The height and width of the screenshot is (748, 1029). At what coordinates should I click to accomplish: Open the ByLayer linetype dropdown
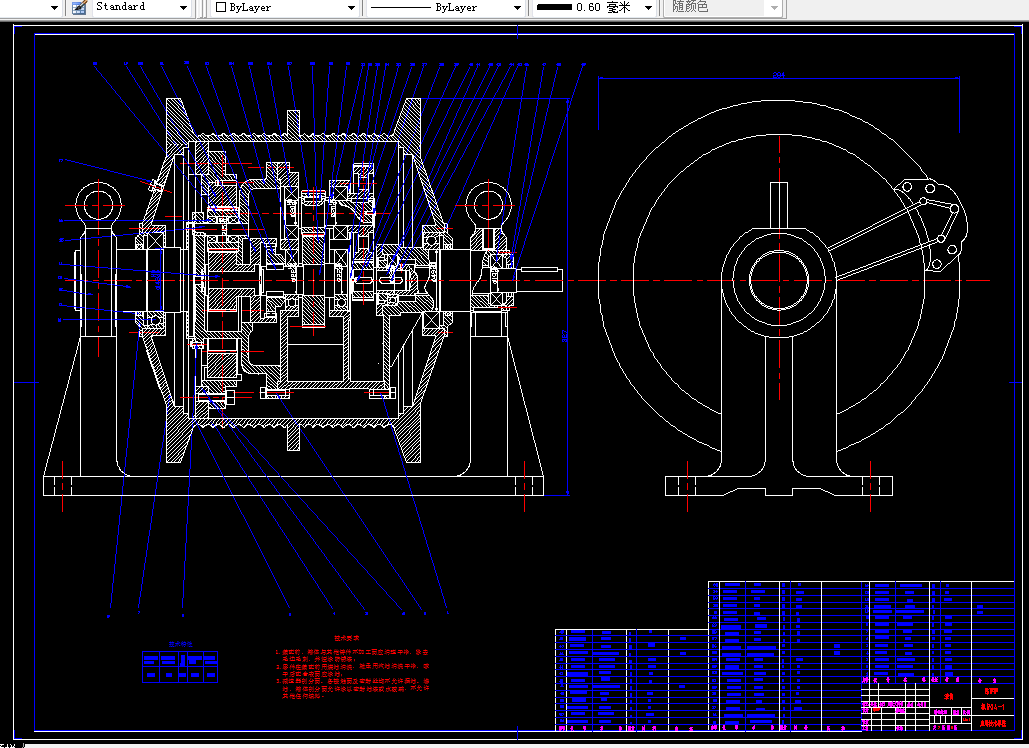446,7
